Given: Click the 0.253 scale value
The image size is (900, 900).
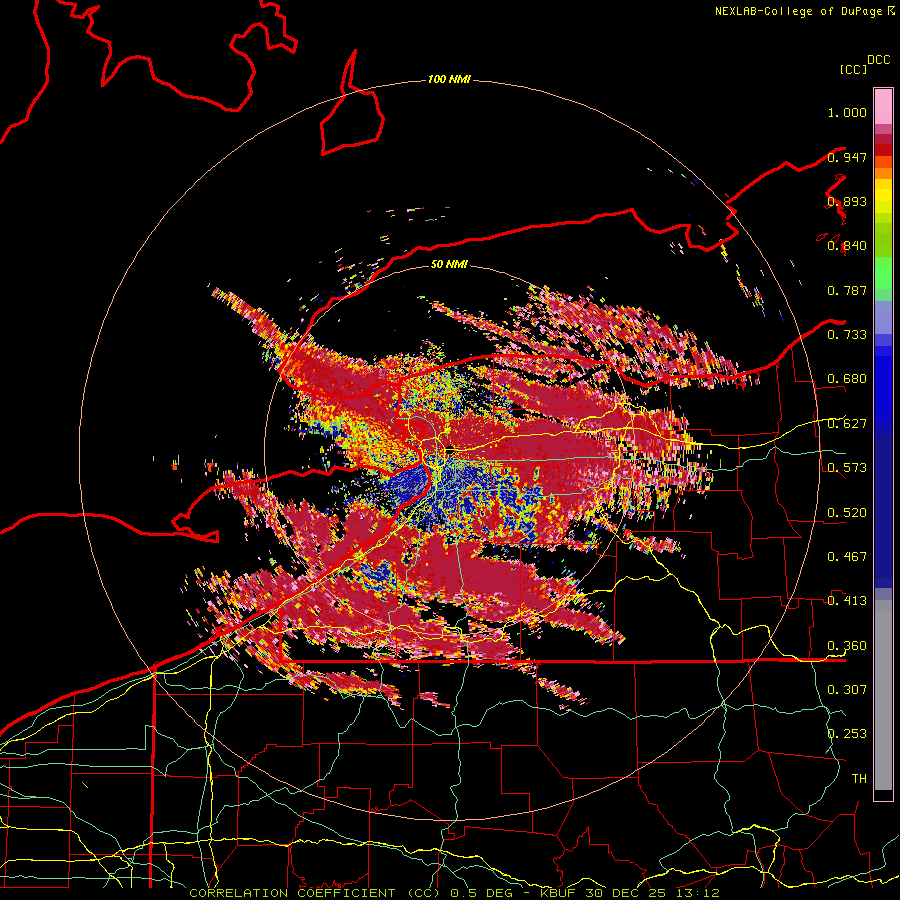Looking at the screenshot, I should tap(847, 734).
